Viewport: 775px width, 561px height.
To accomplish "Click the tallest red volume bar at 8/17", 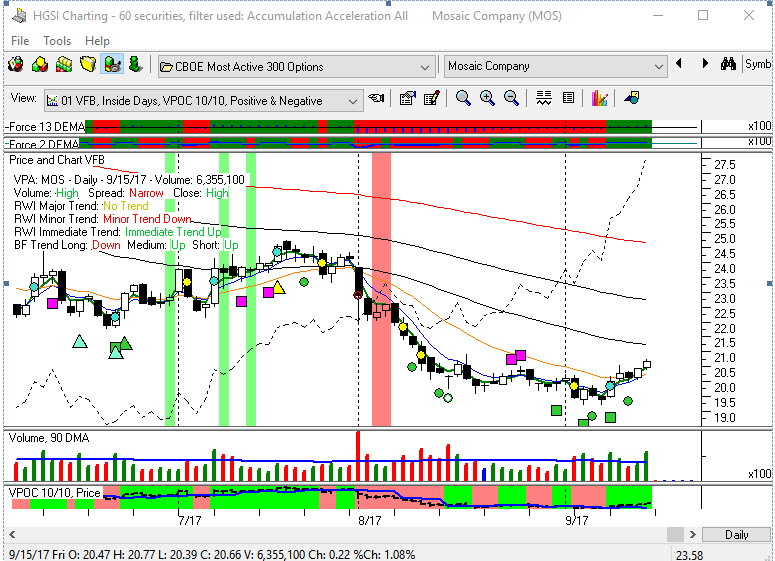I will [358, 456].
